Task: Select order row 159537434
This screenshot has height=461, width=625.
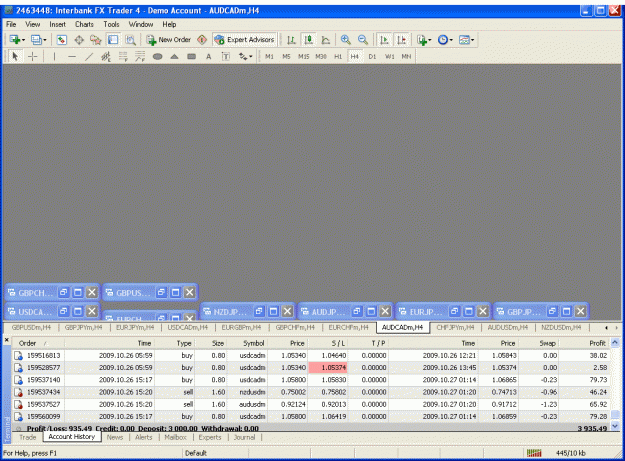Action: coord(311,392)
